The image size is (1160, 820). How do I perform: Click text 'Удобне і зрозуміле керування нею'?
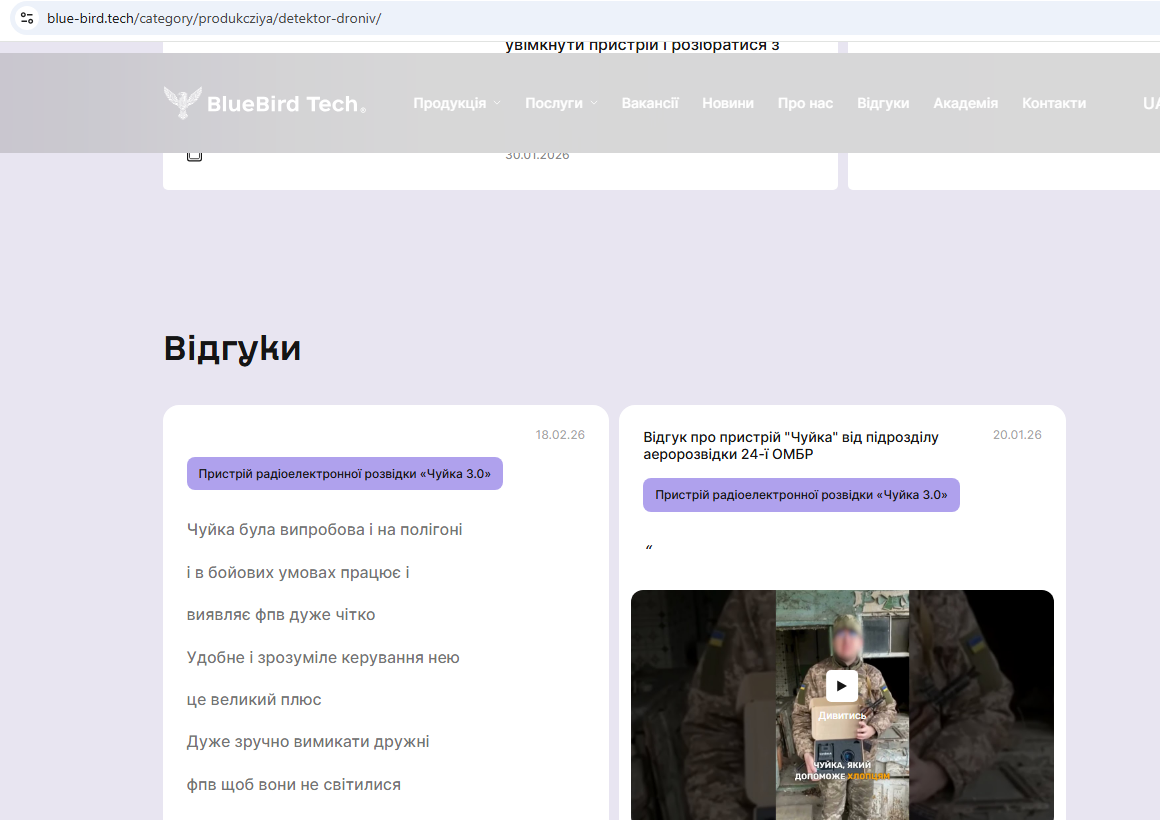323,658
